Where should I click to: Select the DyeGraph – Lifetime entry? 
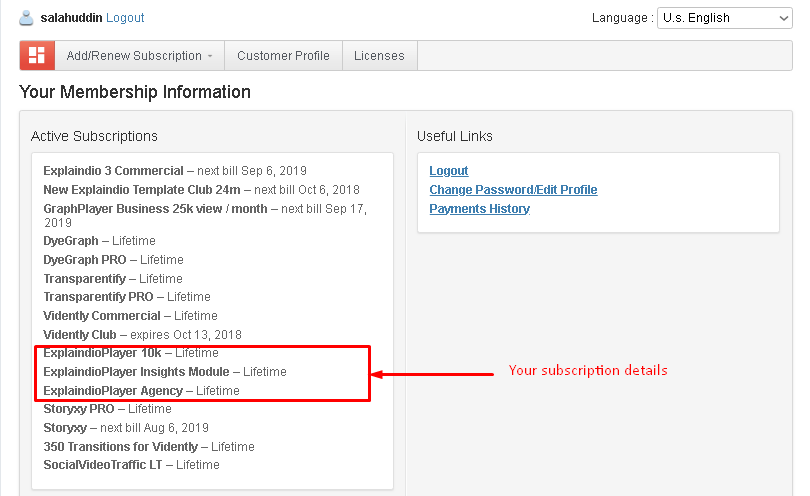click(x=99, y=241)
